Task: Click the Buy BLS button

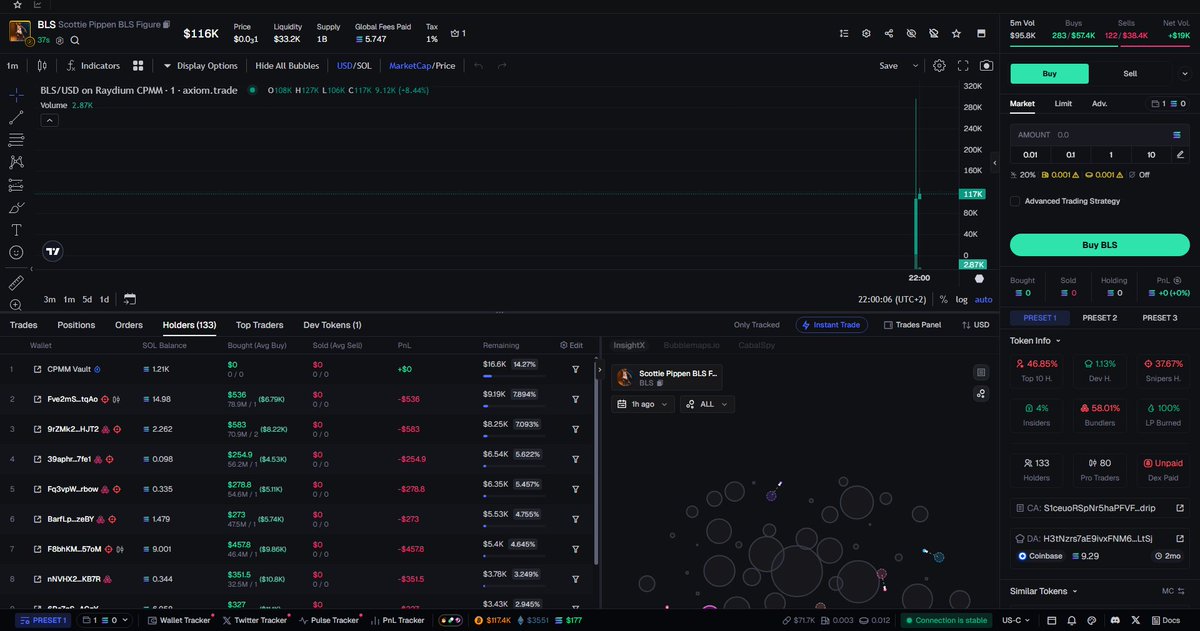Action: [x=1099, y=245]
